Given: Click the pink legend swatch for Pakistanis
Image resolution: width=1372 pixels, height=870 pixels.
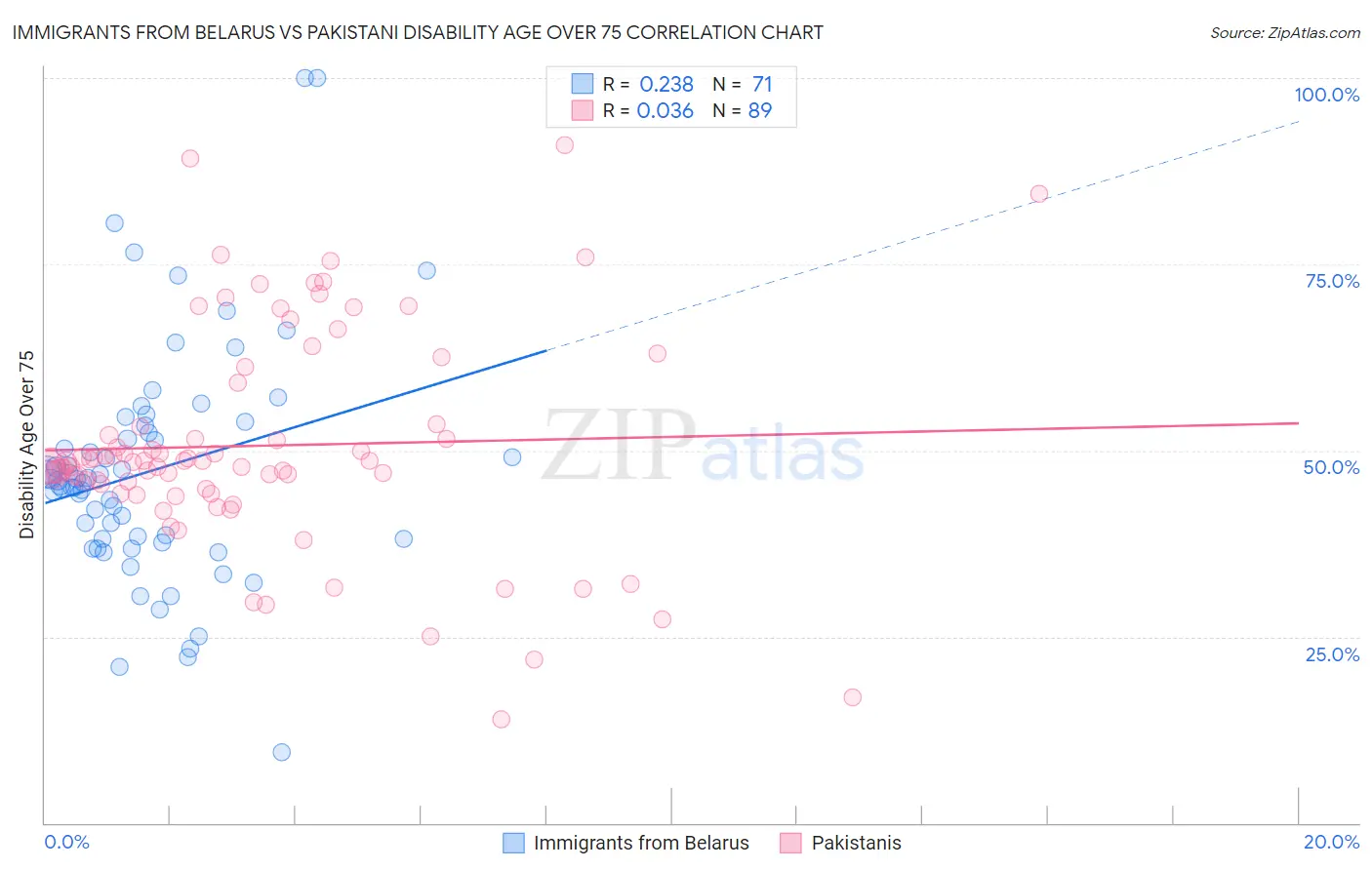Looking at the screenshot, I should click(790, 843).
